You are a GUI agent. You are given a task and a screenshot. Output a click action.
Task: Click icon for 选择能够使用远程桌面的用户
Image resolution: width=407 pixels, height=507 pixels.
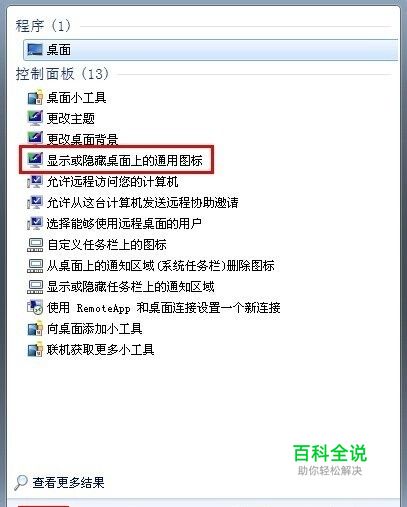point(35,223)
